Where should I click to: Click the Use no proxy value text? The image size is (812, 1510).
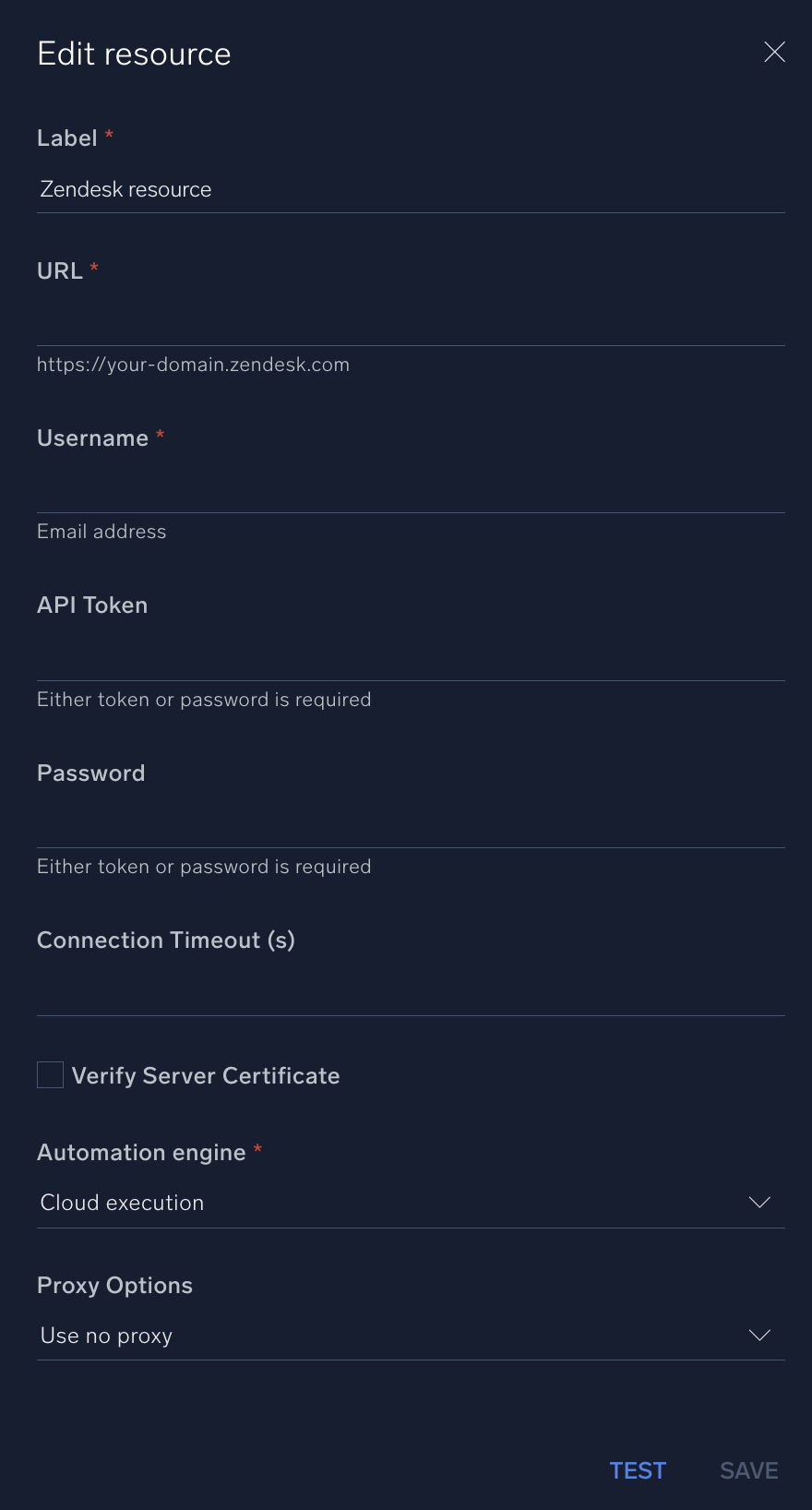[x=105, y=1335]
